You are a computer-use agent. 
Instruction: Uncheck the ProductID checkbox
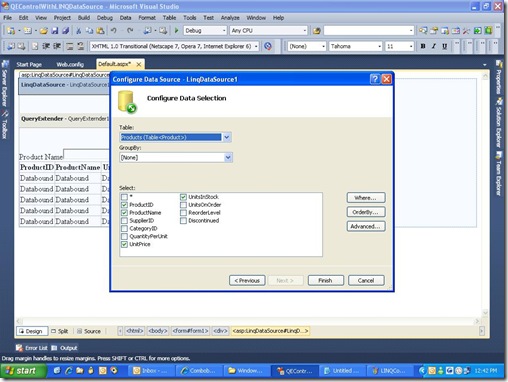click(x=124, y=205)
